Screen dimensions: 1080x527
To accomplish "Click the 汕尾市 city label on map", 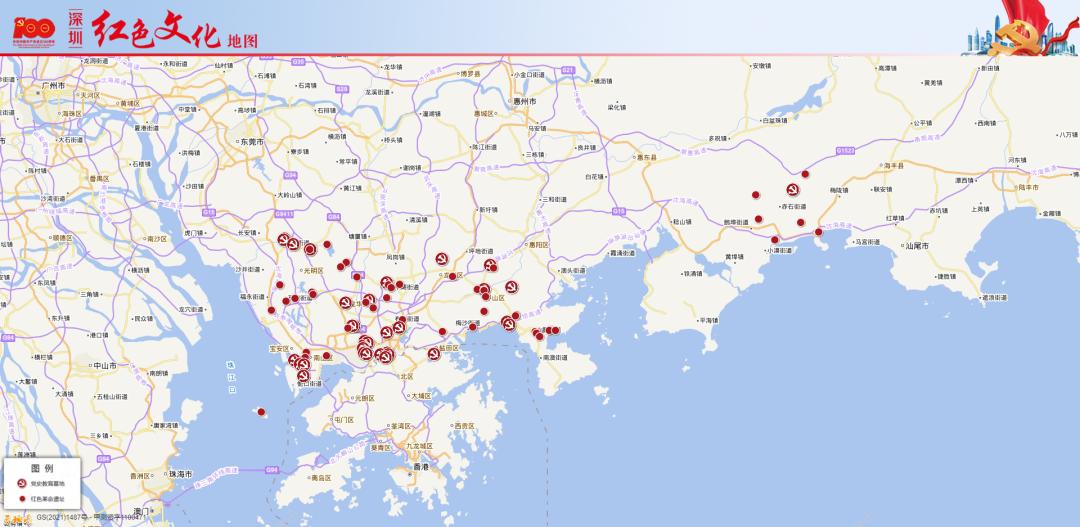I will tap(916, 245).
